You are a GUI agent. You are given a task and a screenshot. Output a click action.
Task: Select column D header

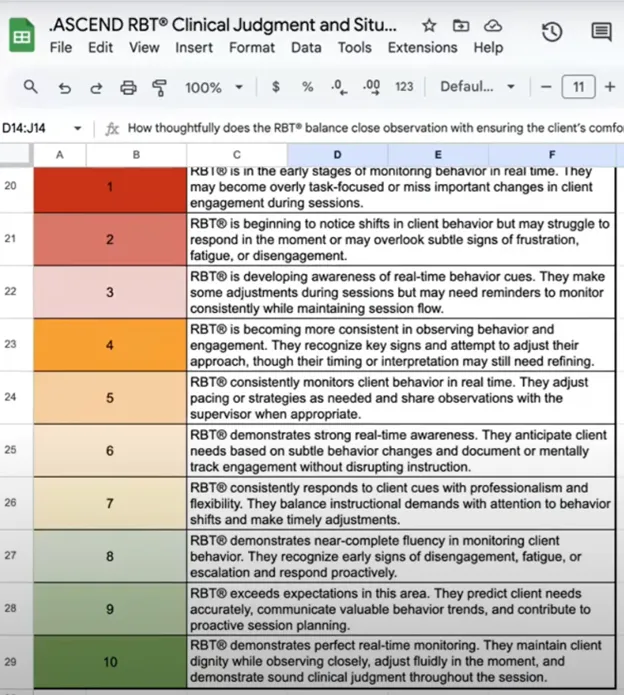tap(337, 155)
